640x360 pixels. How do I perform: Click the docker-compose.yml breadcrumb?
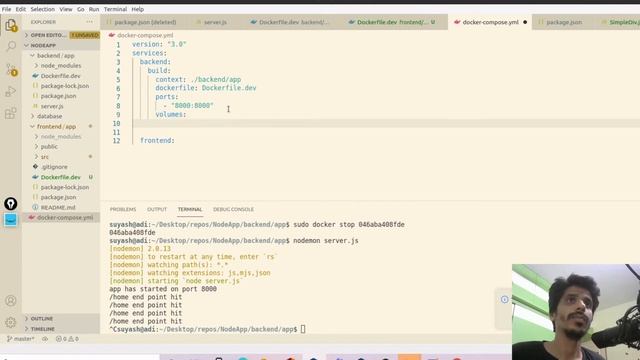pyautogui.click(x=141, y=36)
